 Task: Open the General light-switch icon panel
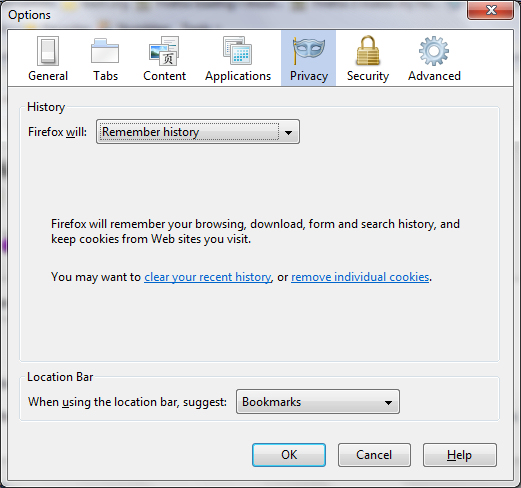click(x=48, y=51)
